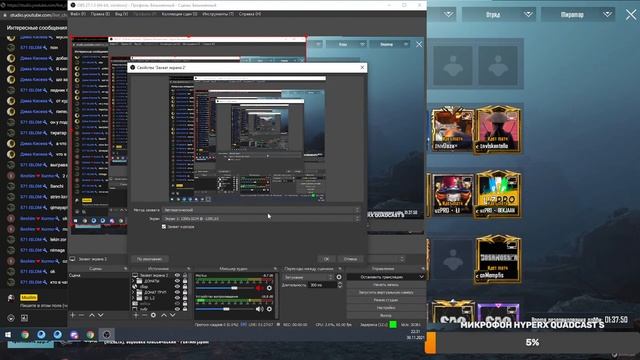Move selected source down in Sources panel
Image resolution: width=640 pixels, height=360 pixels.
[x=172, y=315]
